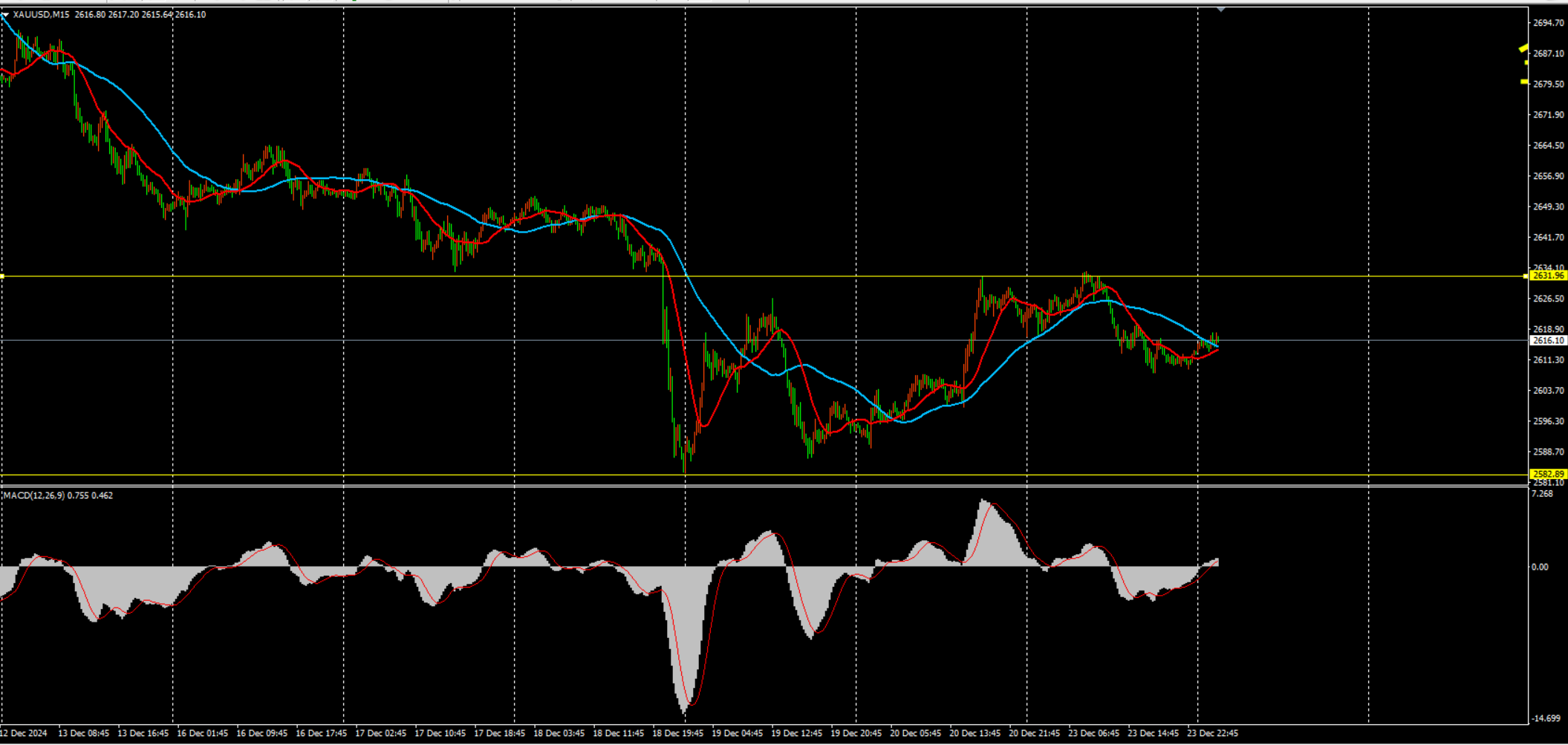Click the 20 Dec 13:45 time label
The height and width of the screenshot is (745, 1568).
975,733
